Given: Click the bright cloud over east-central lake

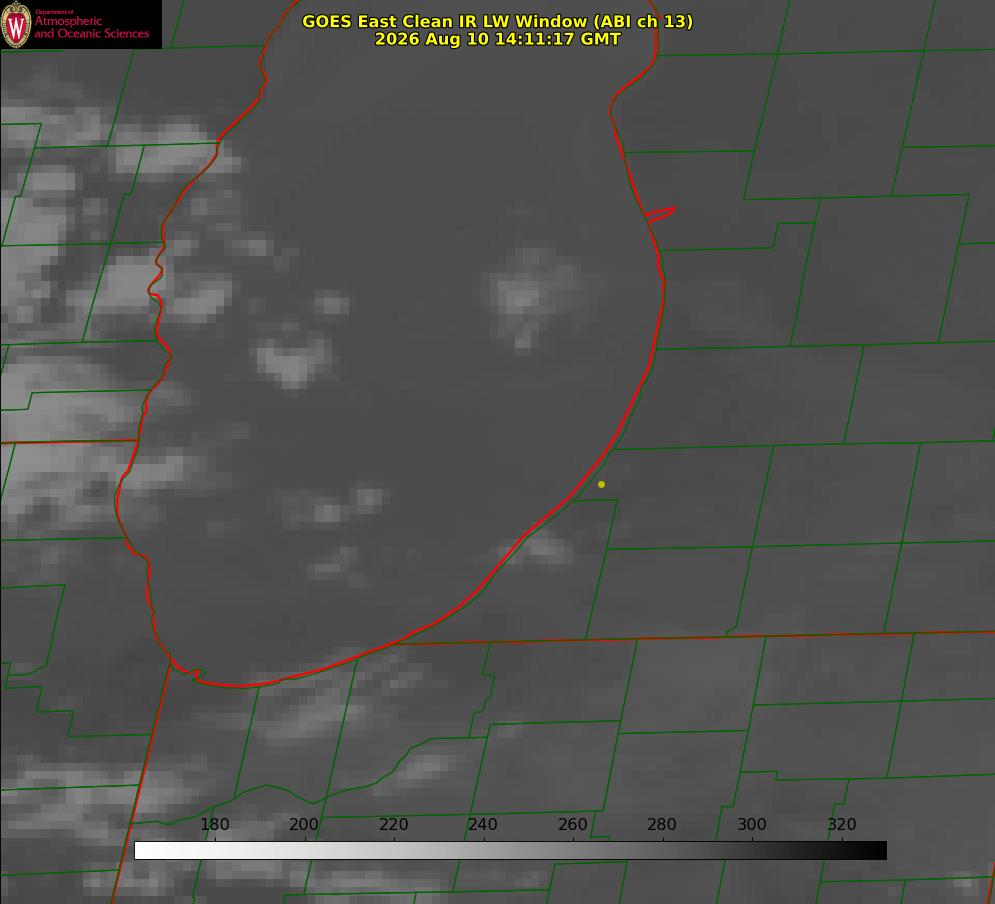Looking at the screenshot, I should click(x=527, y=297).
